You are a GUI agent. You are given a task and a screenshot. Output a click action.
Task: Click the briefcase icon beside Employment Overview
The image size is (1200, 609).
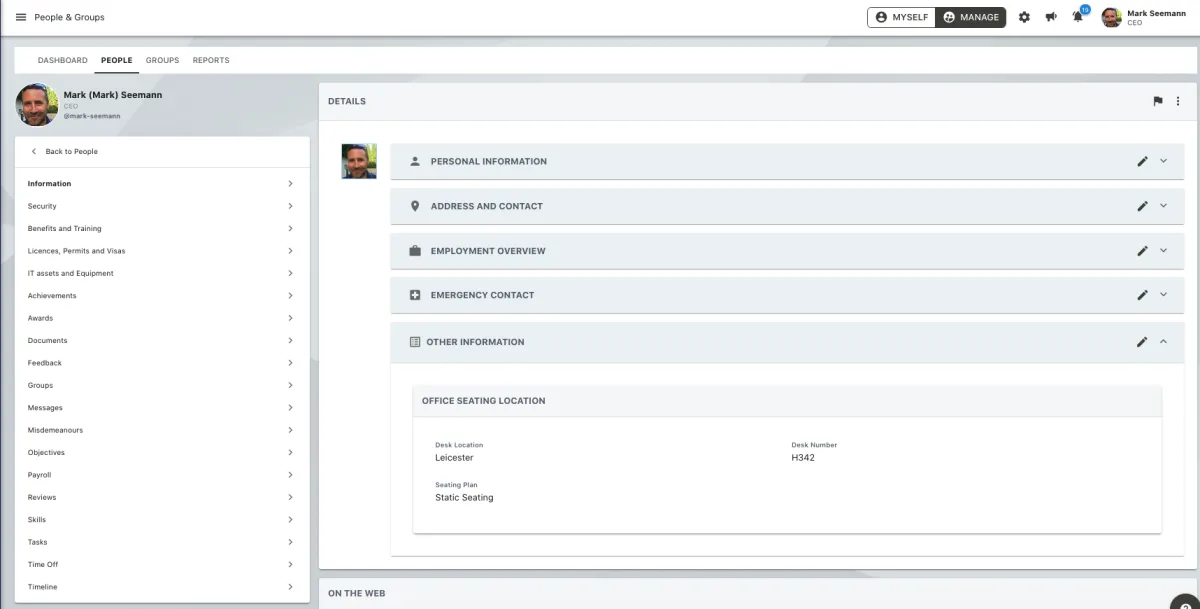click(x=415, y=251)
